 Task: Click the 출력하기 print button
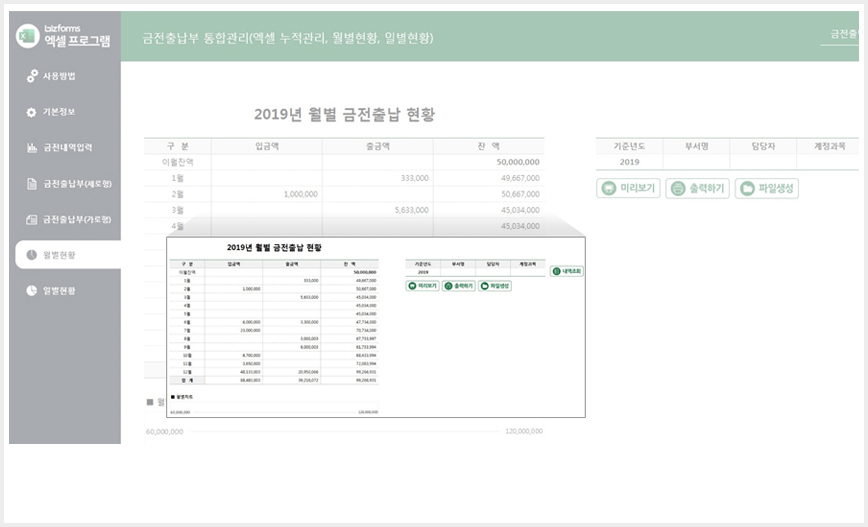point(698,188)
